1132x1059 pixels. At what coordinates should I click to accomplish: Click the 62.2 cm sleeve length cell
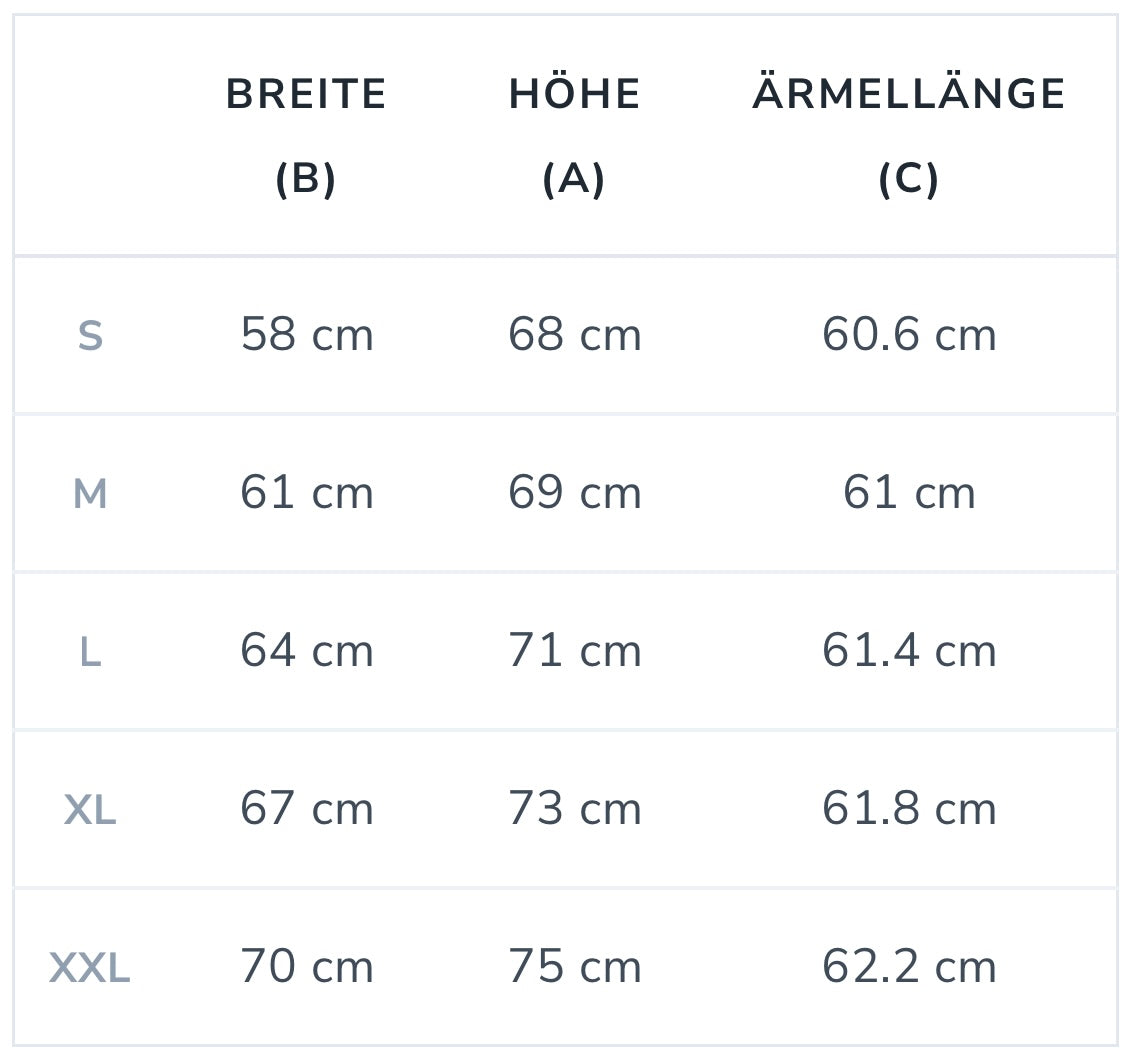click(x=909, y=967)
